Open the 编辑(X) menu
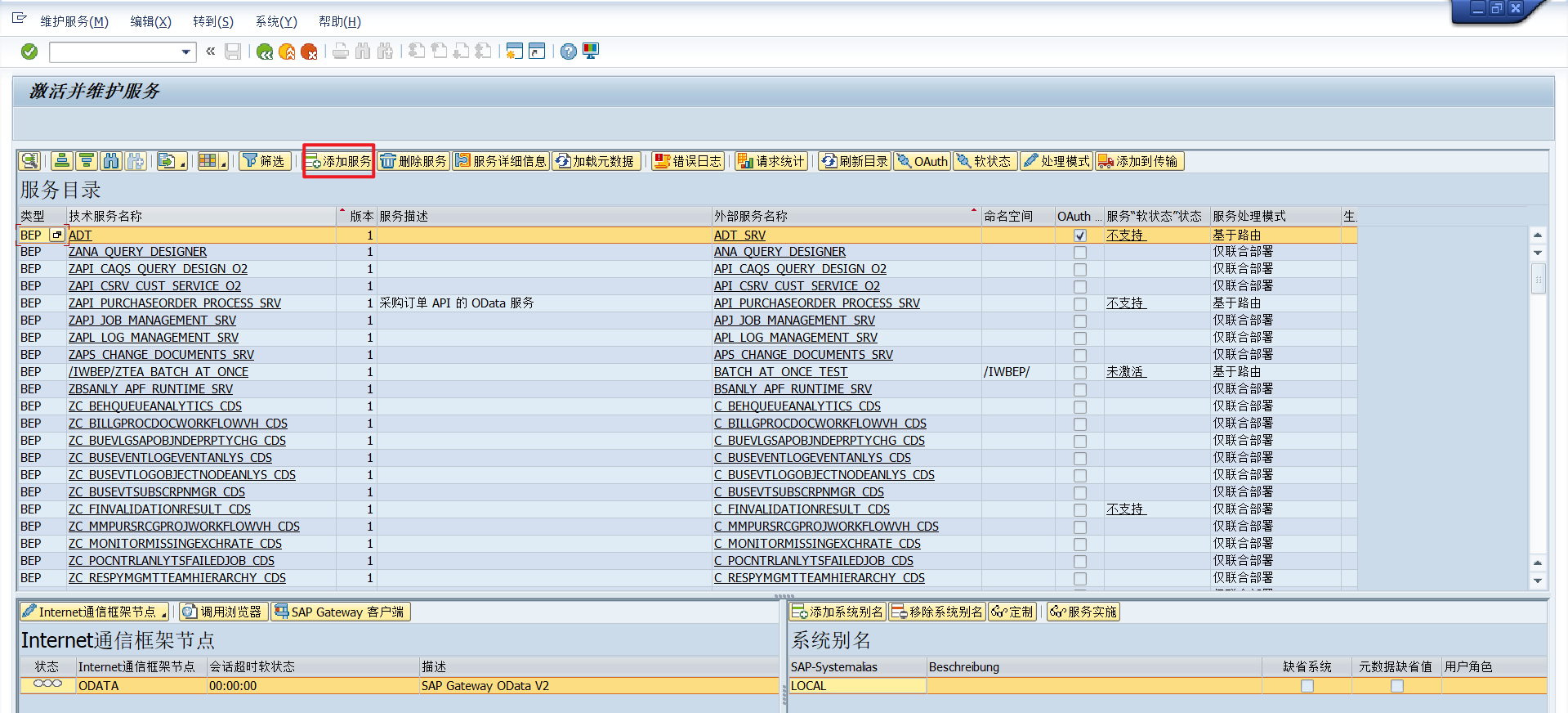 (x=151, y=21)
